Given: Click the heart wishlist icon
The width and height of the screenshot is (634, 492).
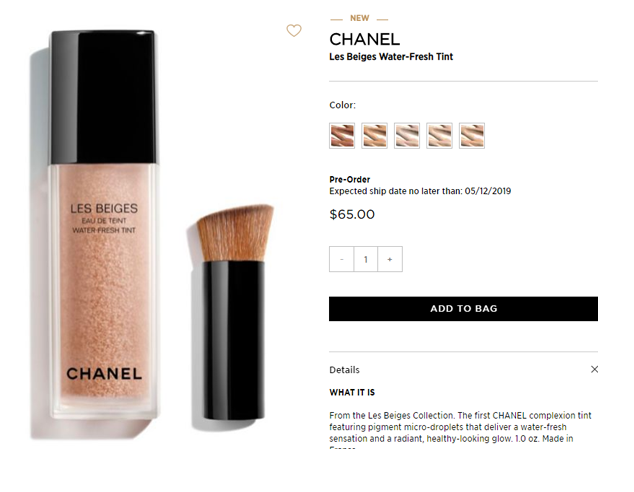Looking at the screenshot, I should pyautogui.click(x=294, y=30).
